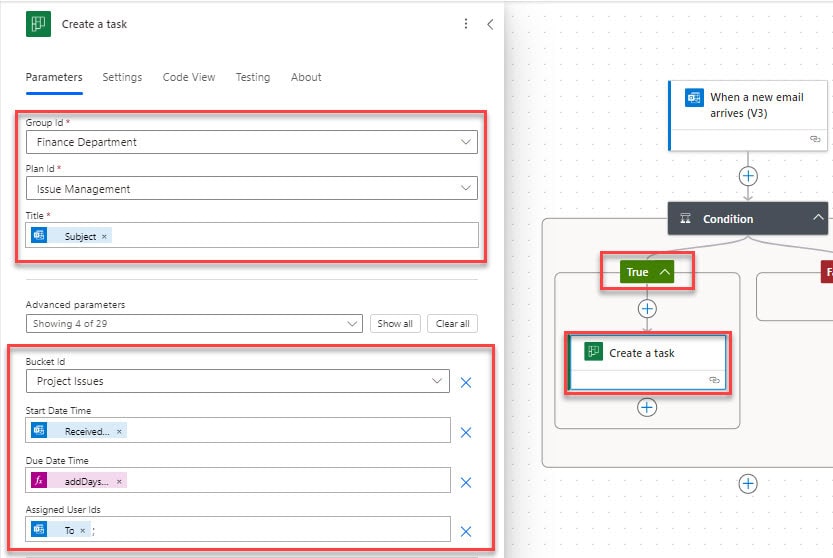833x558 pixels.
Task: Collapse the Condition card with its chevron
Action: click(818, 217)
